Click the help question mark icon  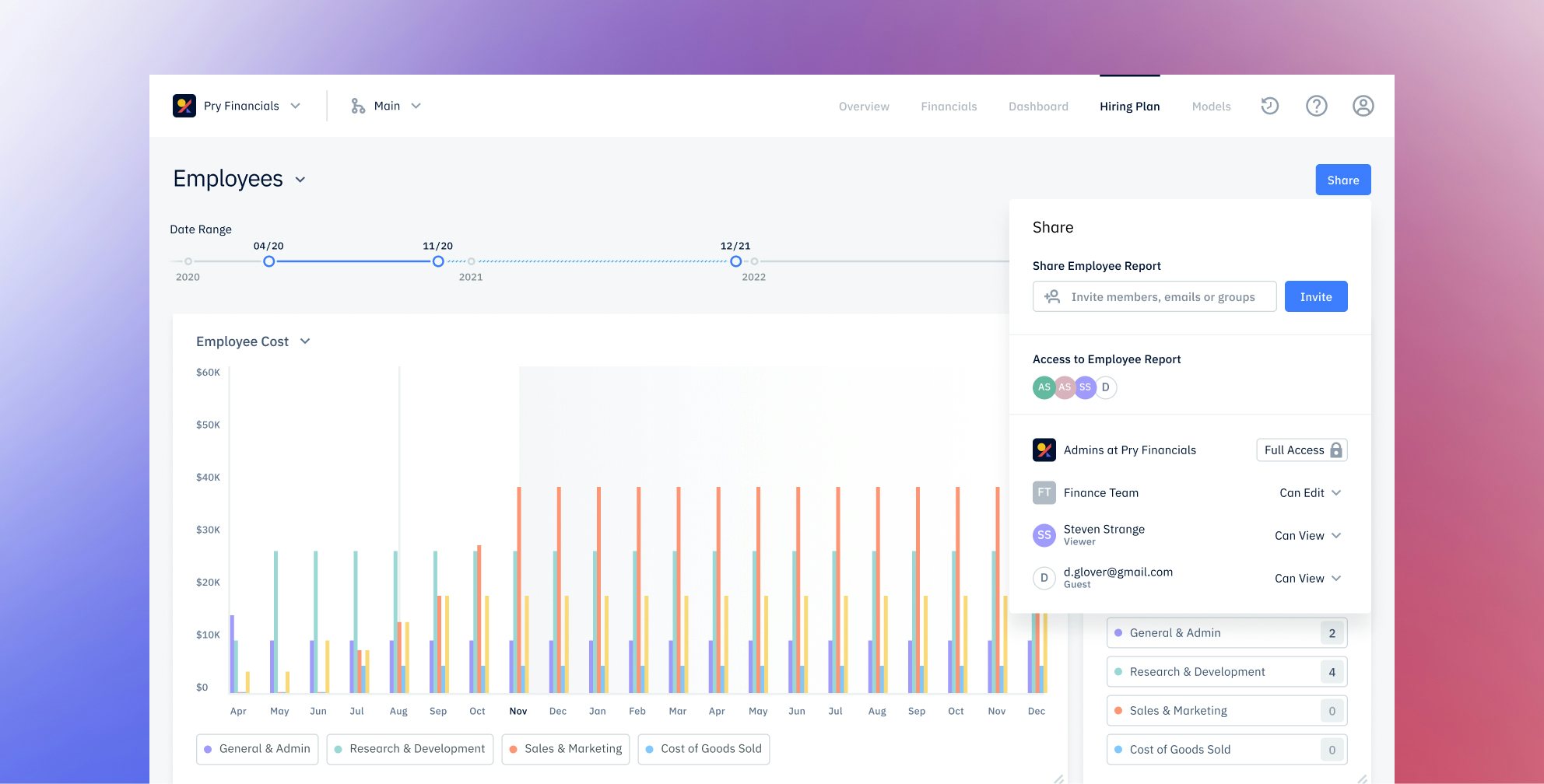(x=1316, y=106)
